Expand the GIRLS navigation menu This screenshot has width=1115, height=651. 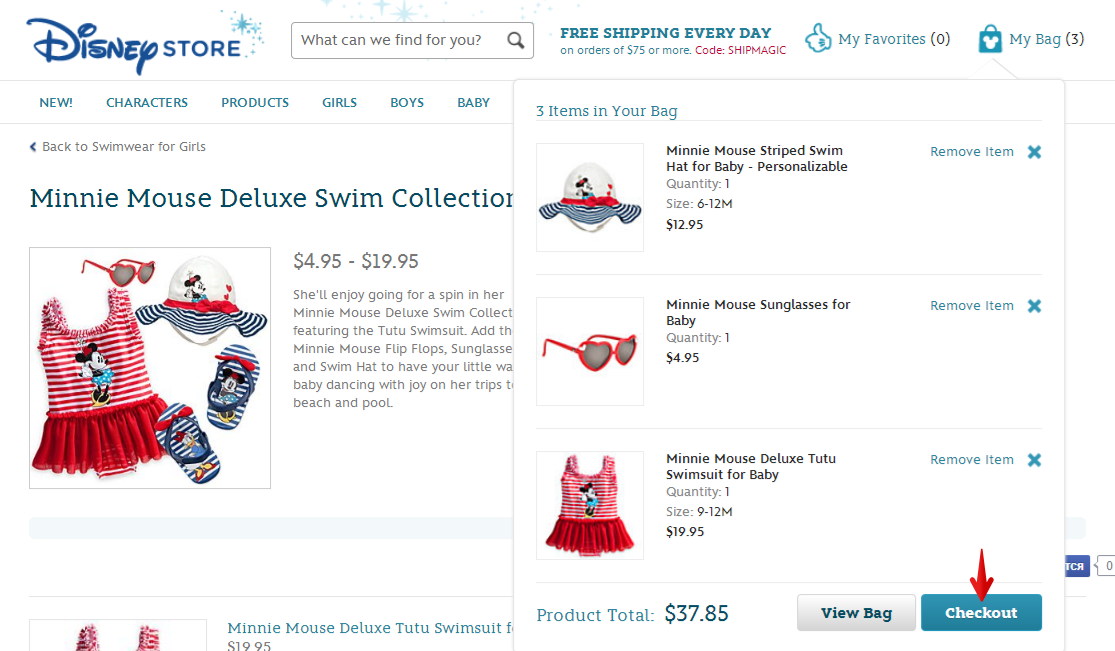[x=339, y=103]
